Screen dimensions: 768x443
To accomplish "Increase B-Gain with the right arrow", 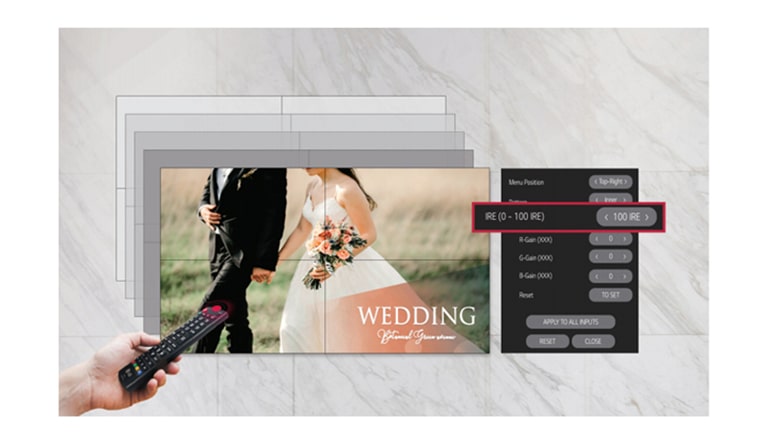I will tap(626, 275).
